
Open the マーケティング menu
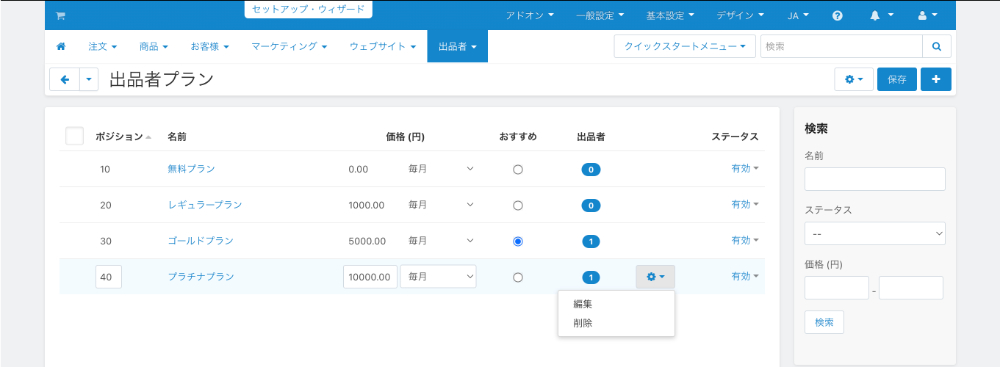pos(289,47)
